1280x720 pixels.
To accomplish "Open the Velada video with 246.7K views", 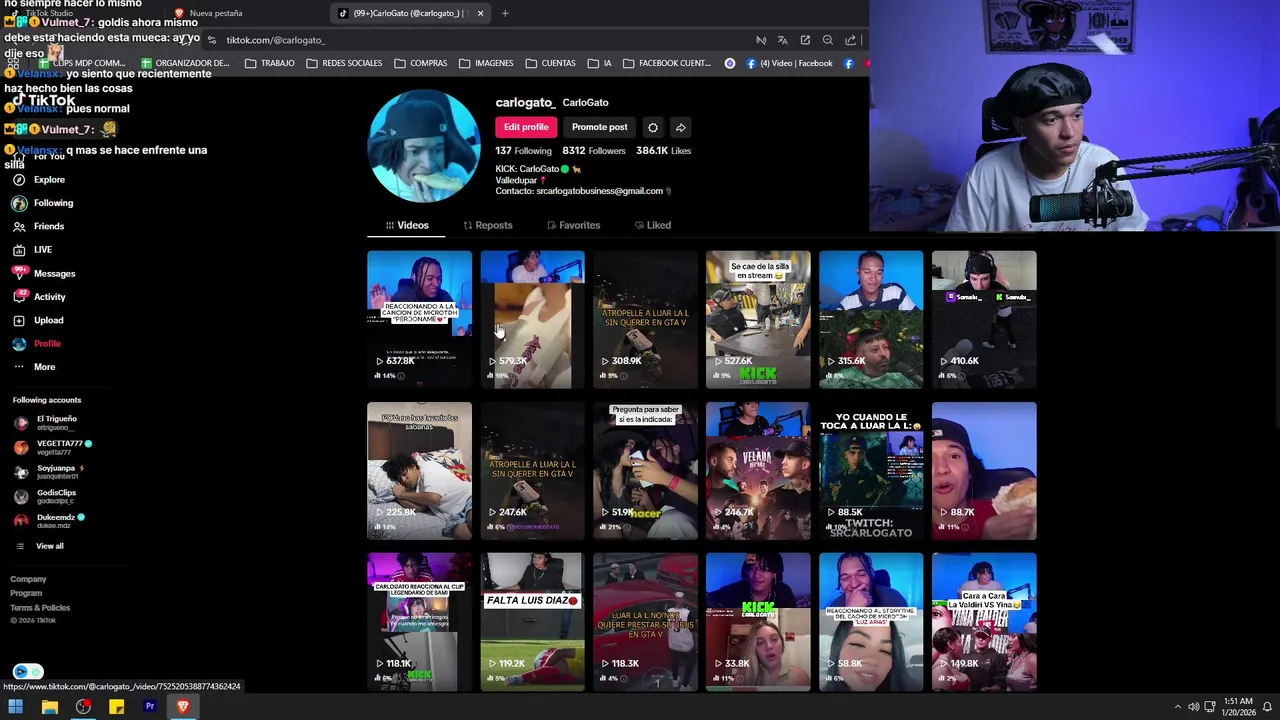I will click(x=758, y=471).
